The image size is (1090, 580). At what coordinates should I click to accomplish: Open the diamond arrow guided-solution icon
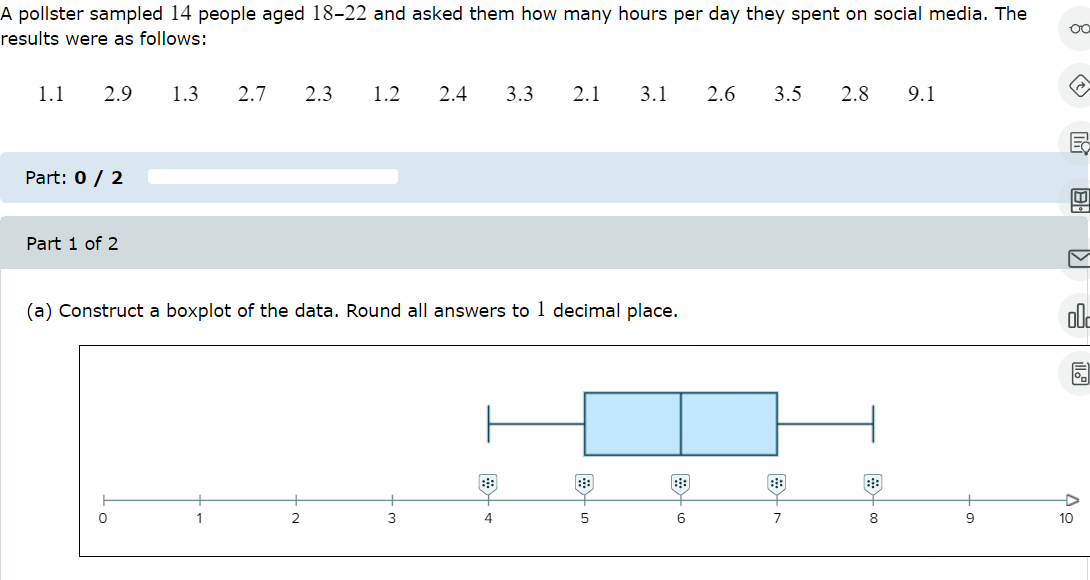(x=1078, y=86)
